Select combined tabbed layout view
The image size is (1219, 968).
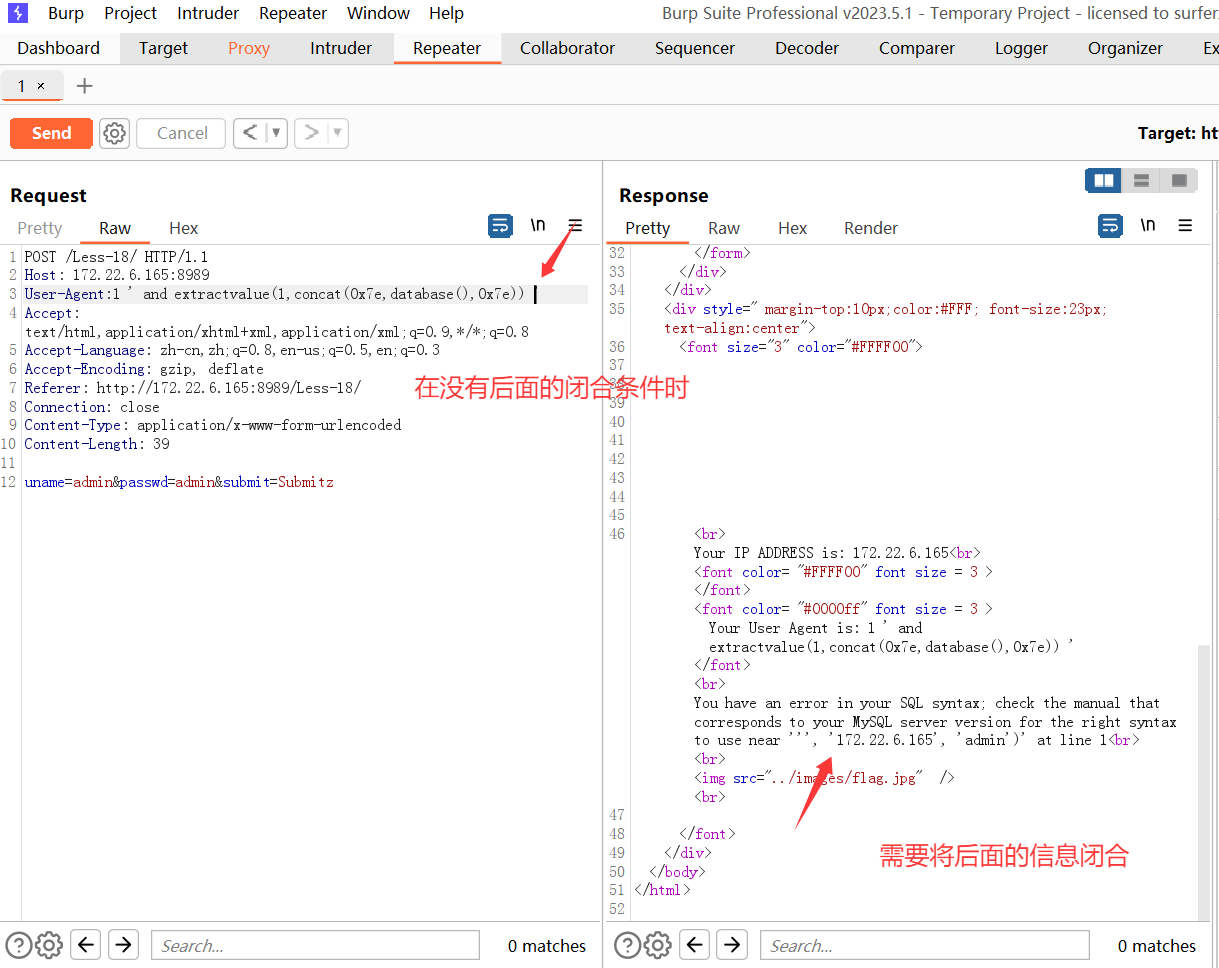pos(1179,181)
